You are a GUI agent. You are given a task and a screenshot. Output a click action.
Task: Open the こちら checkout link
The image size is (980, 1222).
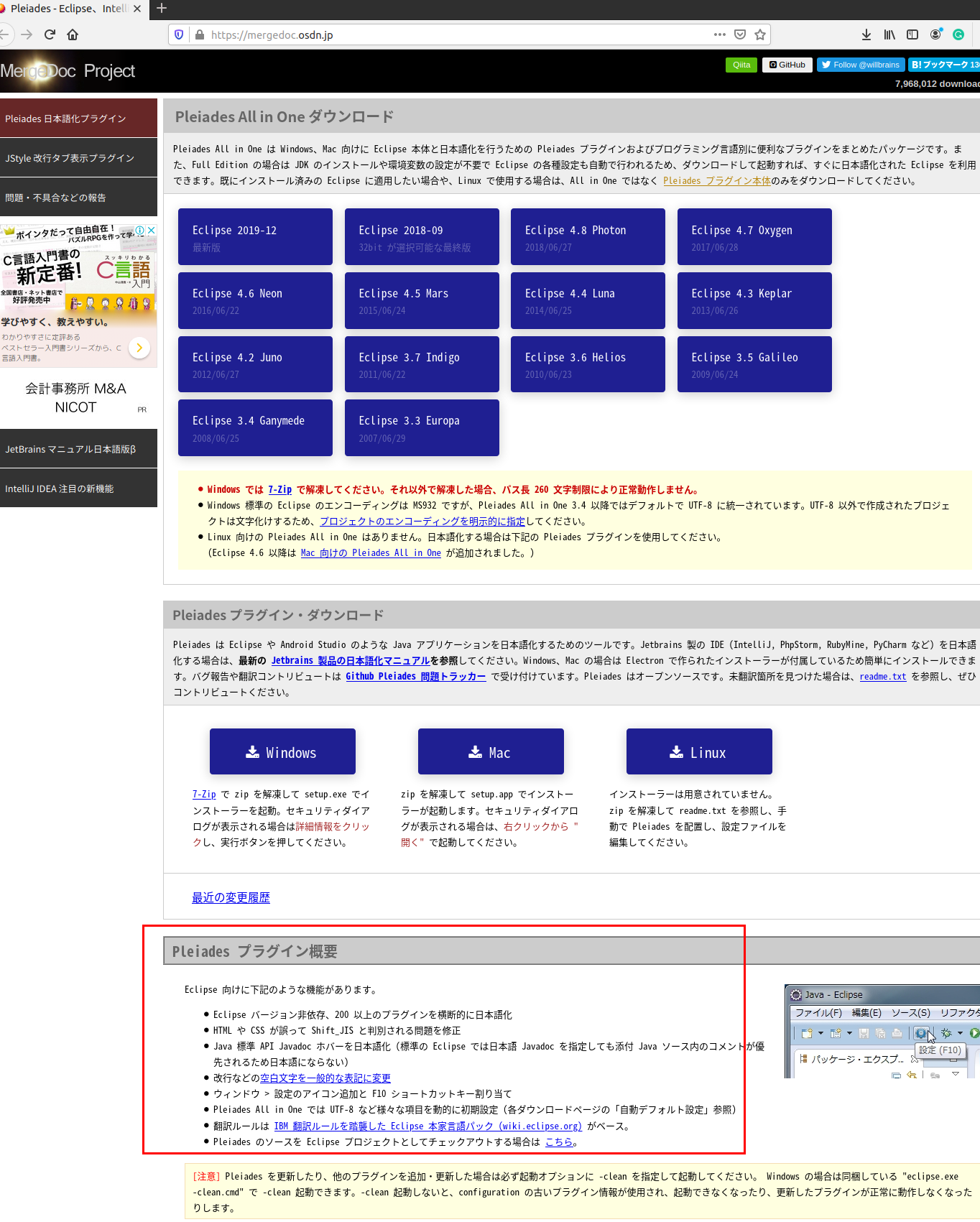(559, 1142)
